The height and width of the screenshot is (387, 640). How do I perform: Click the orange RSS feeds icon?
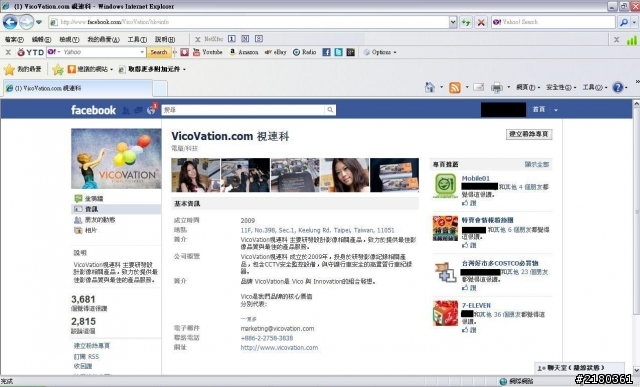pyautogui.click(x=454, y=87)
